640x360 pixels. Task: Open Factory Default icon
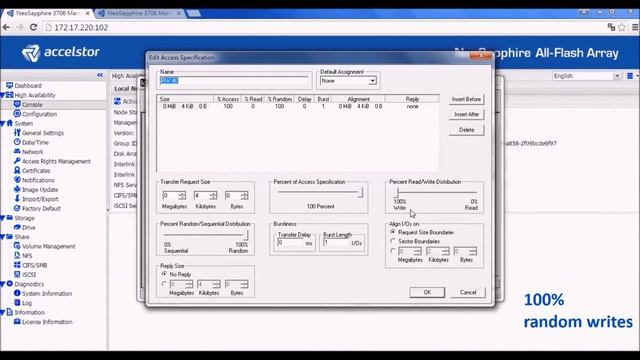point(17,208)
